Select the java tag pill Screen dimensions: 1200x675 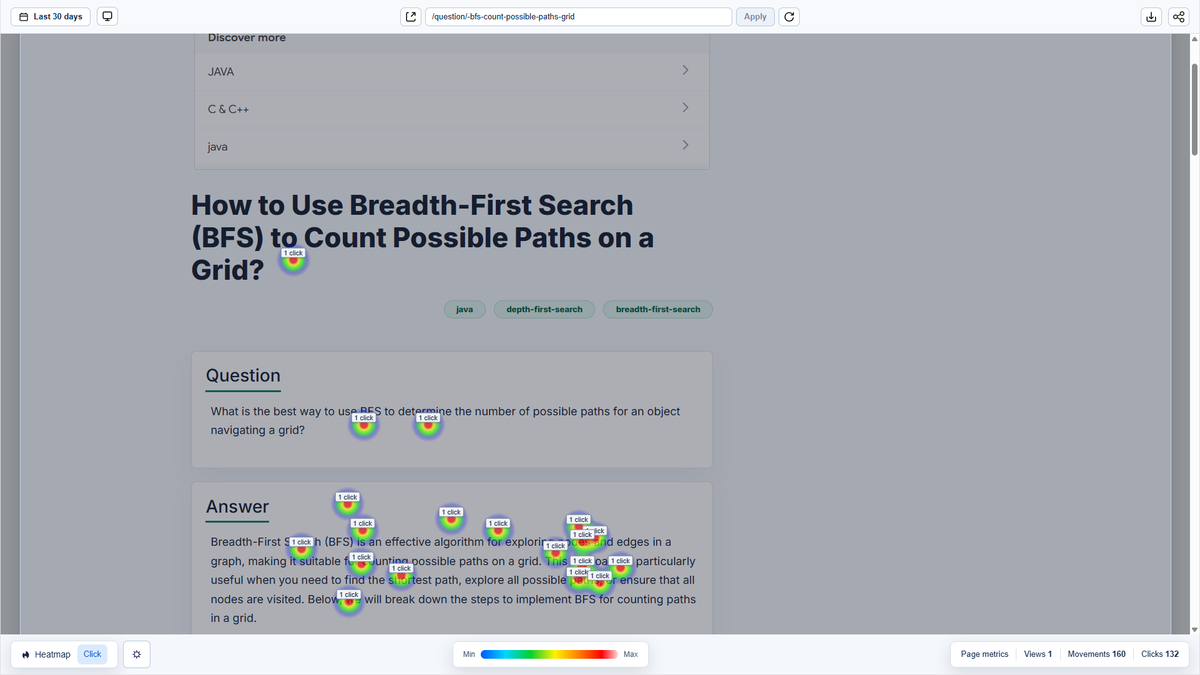coord(465,309)
